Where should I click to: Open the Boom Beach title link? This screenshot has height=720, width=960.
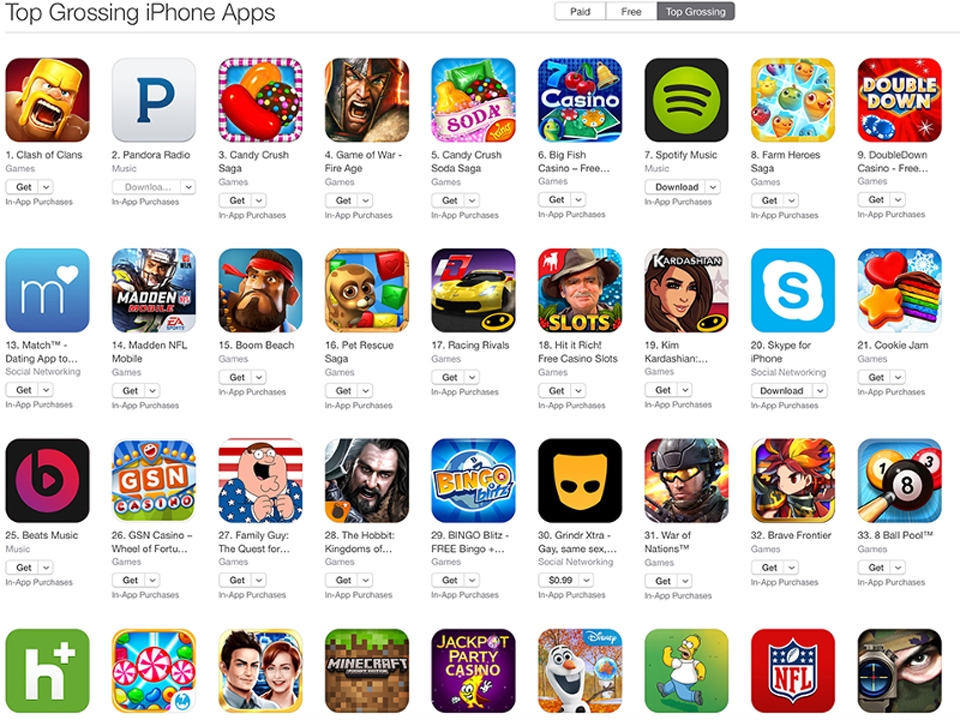(256, 345)
